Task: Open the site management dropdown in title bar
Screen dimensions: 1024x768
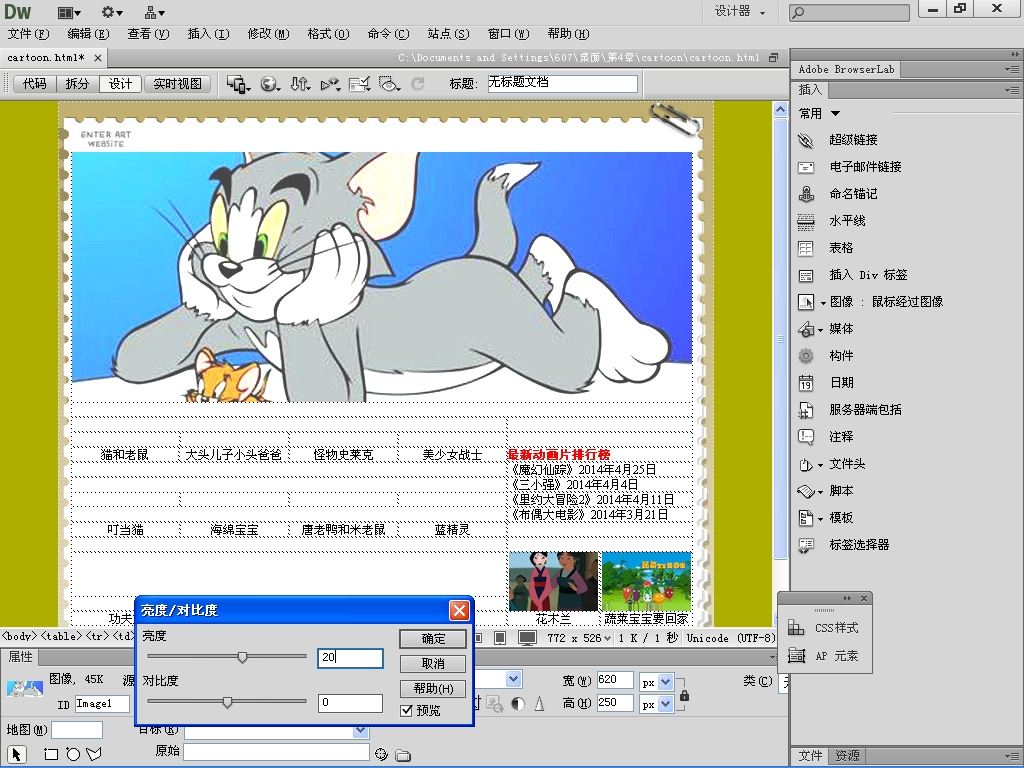Action: [154, 12]
